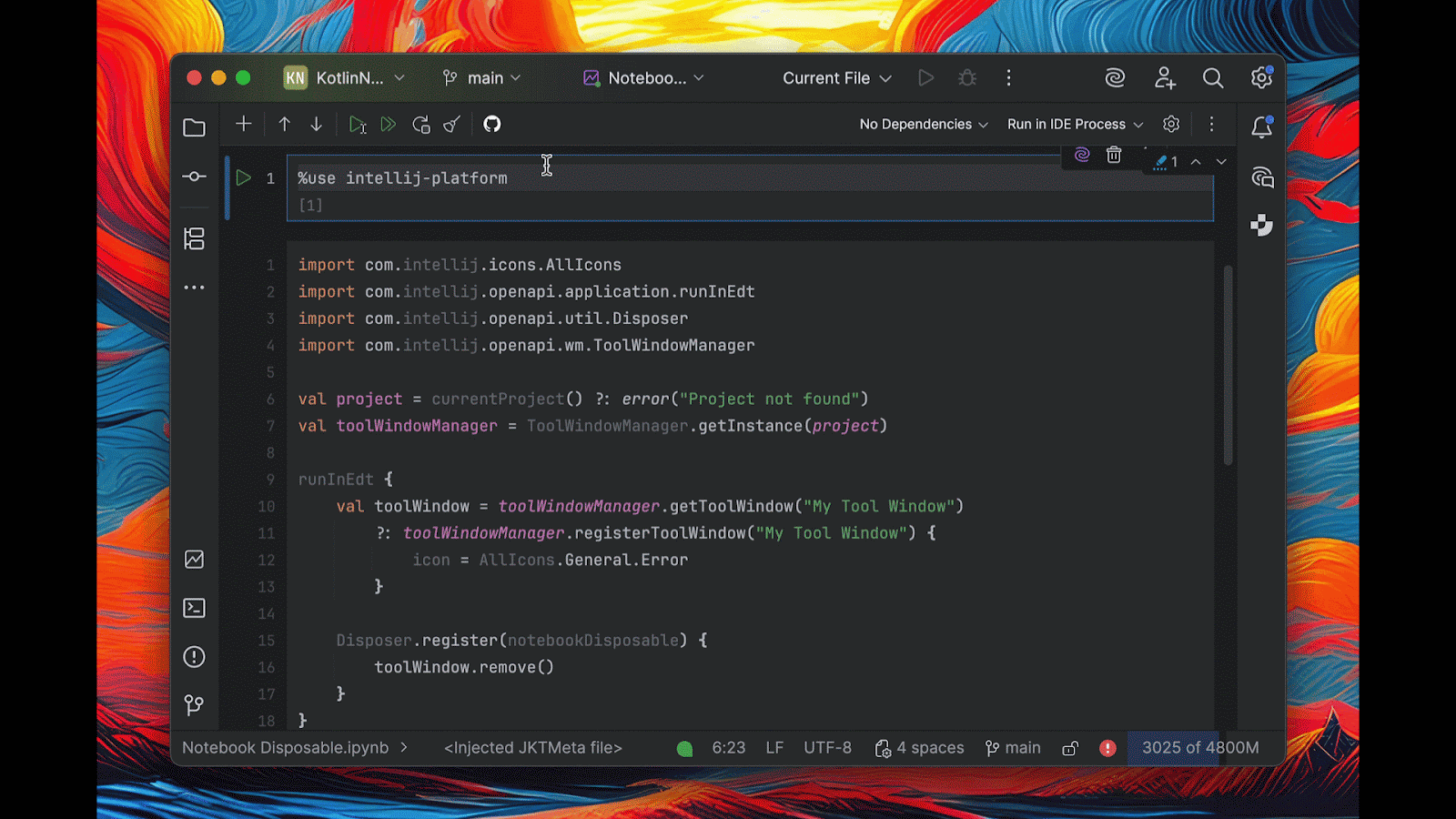
Task: Click Notebook Disposable.ipynb breadcrumb
Action: [x=285, y=748]
